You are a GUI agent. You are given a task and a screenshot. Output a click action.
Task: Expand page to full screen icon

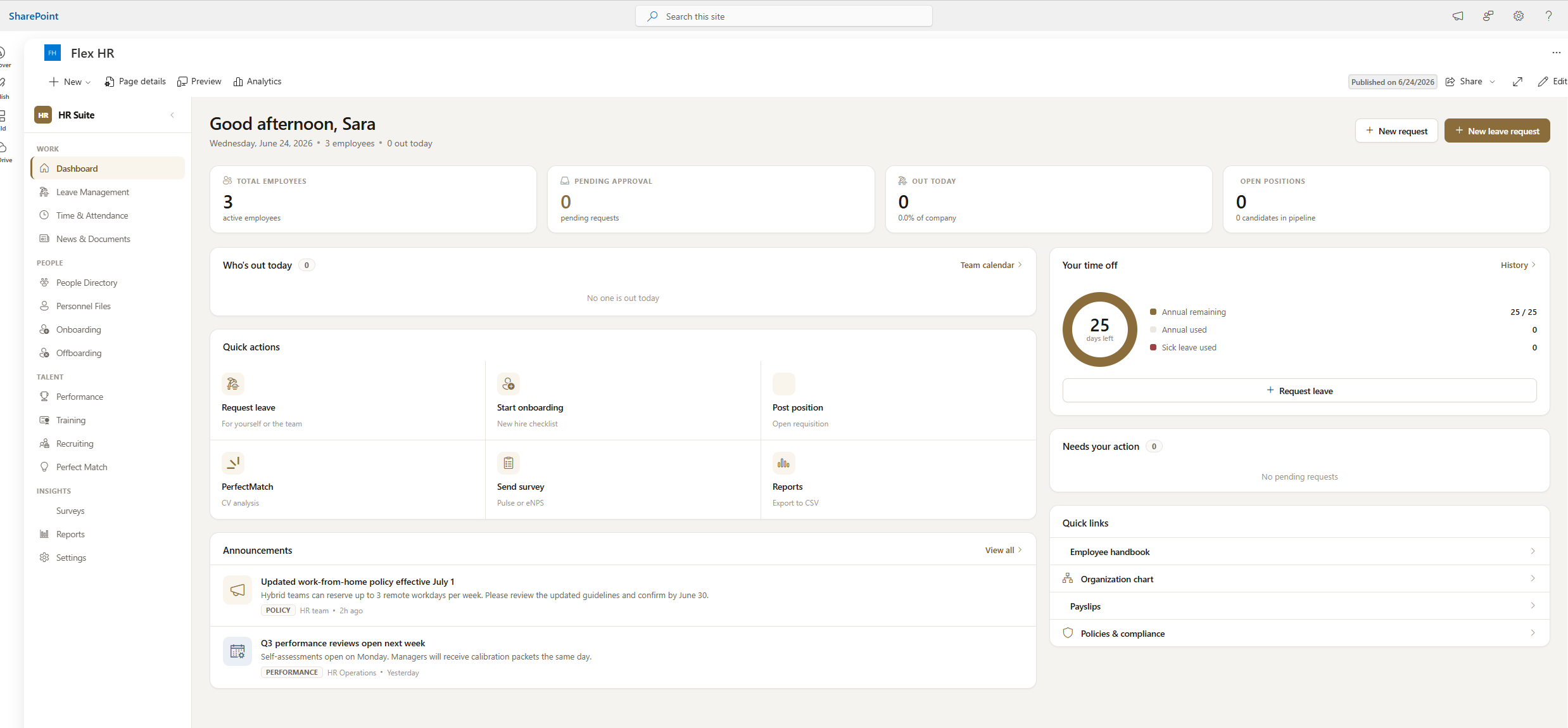click(1517, 82)
